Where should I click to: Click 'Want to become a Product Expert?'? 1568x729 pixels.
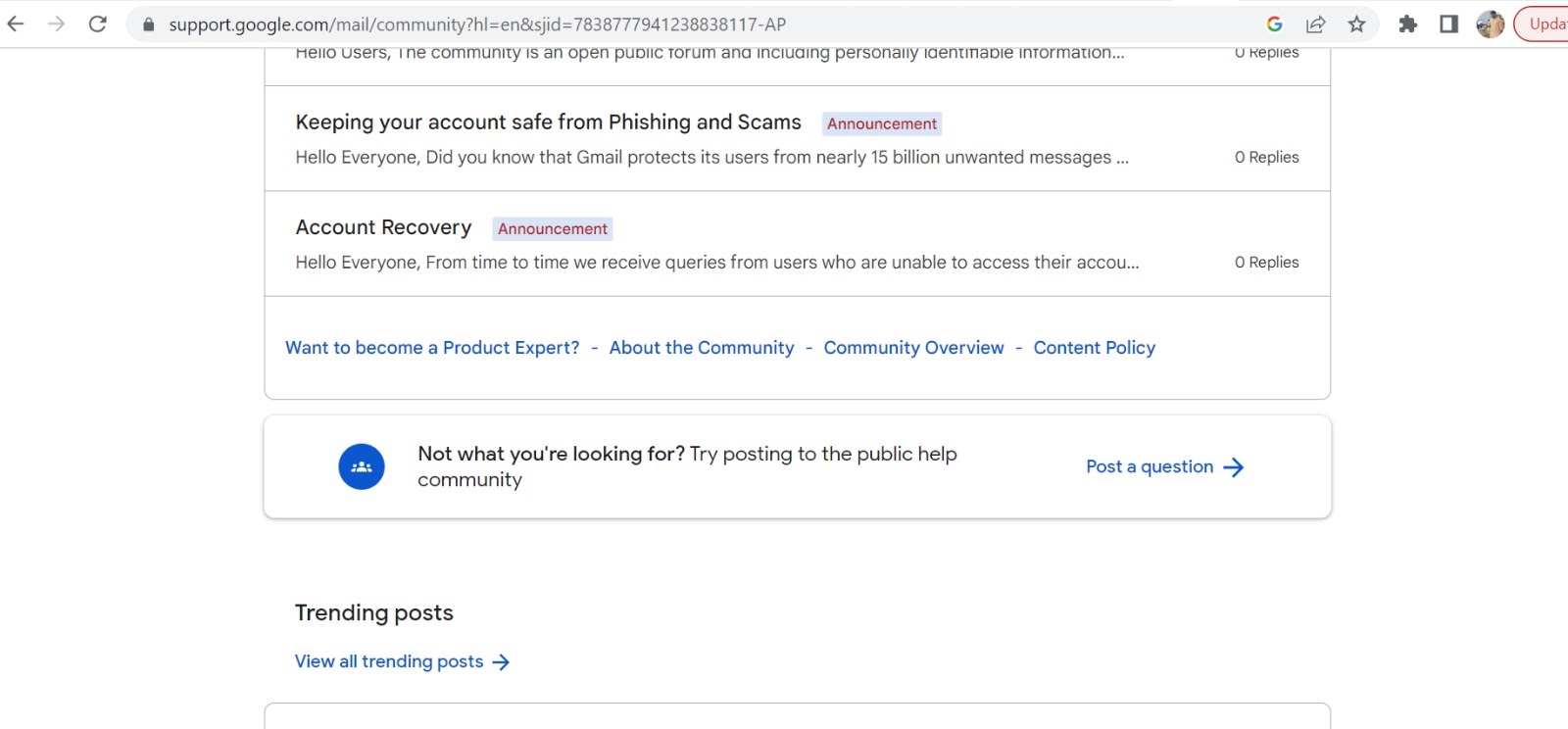[x=432, y=348]
